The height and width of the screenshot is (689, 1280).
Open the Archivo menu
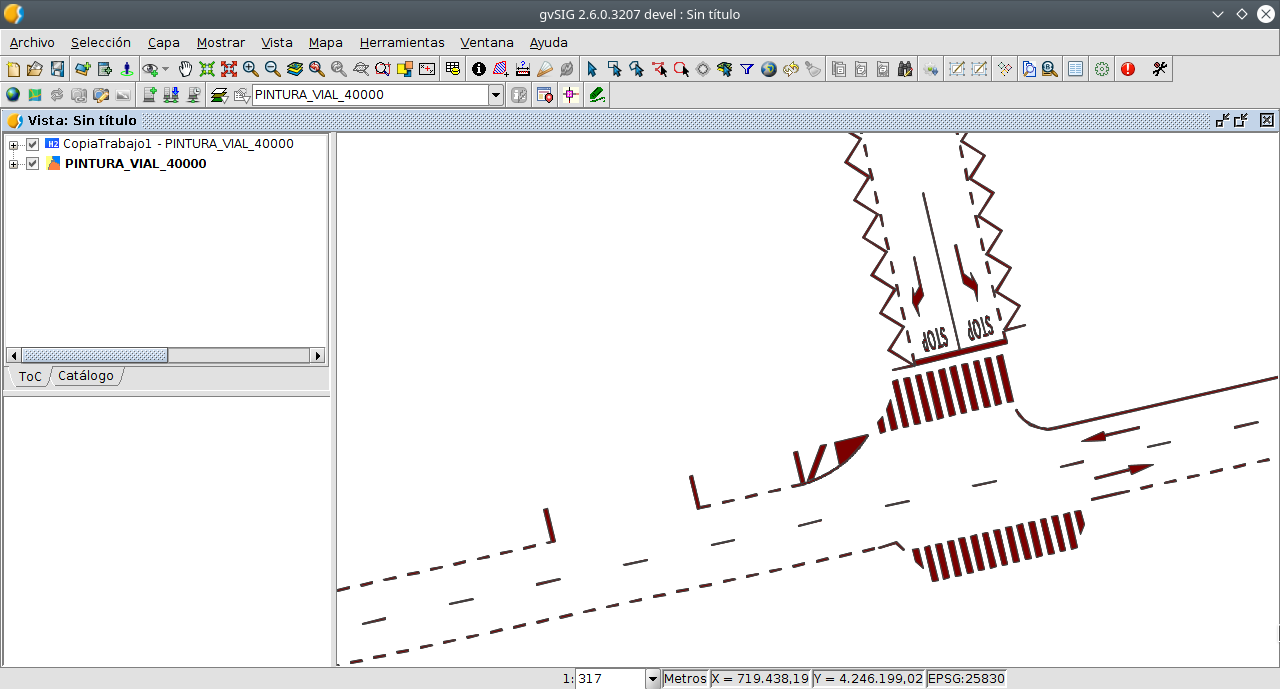point(32,43)
